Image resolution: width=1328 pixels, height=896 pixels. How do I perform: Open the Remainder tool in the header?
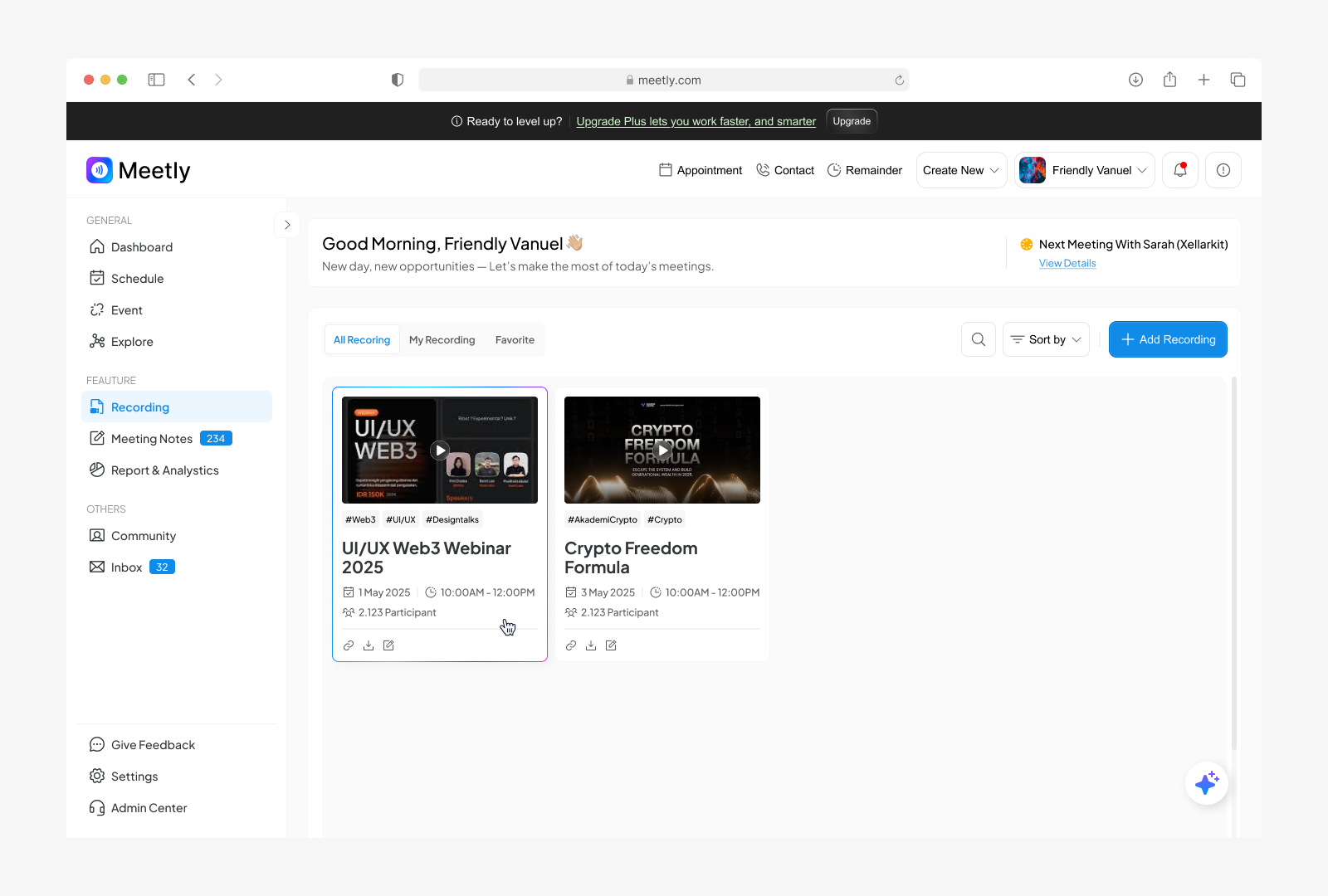pyautogui.click(x=865, y=170)
